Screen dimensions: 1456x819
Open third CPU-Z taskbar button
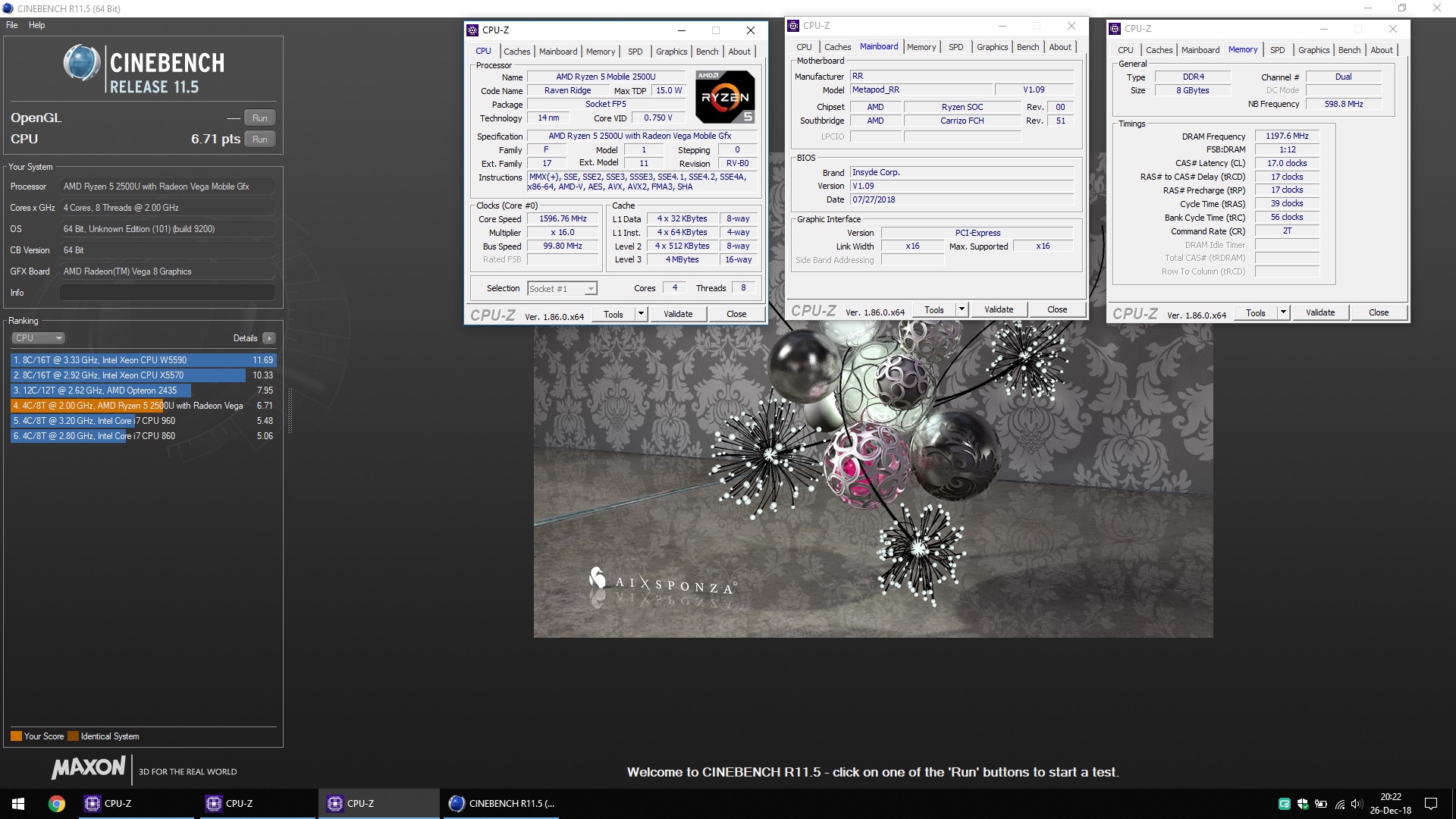[x=379, y=803]
